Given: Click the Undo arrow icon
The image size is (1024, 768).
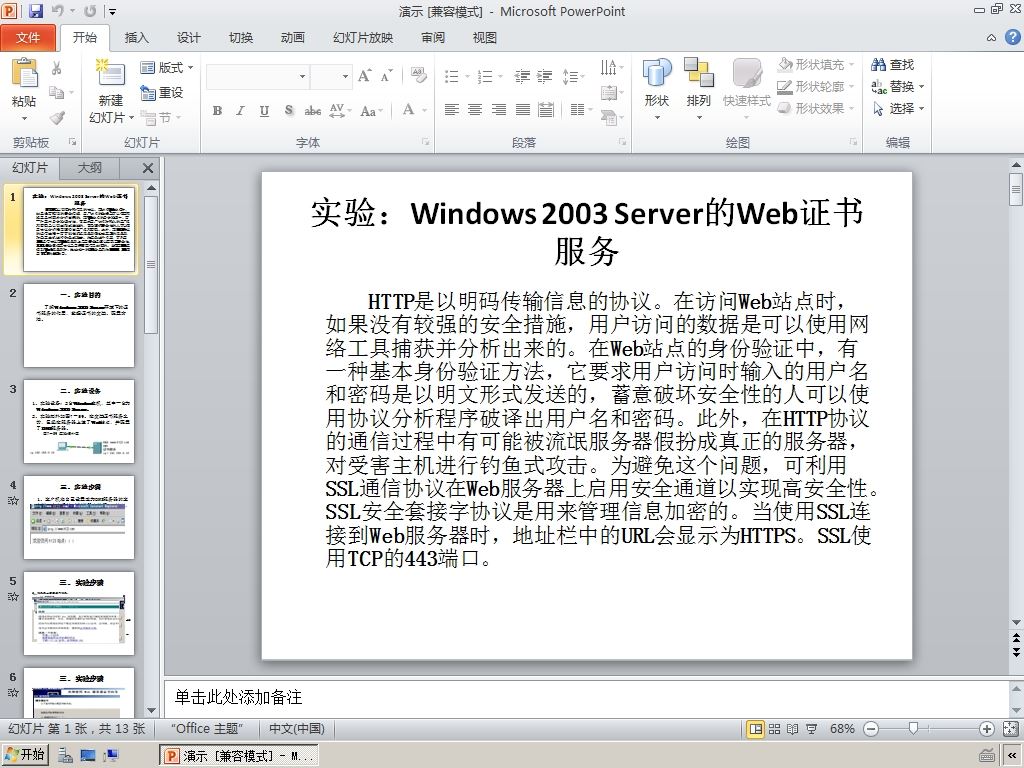Looking at the screenshot, I should click(x=57, y=11).
